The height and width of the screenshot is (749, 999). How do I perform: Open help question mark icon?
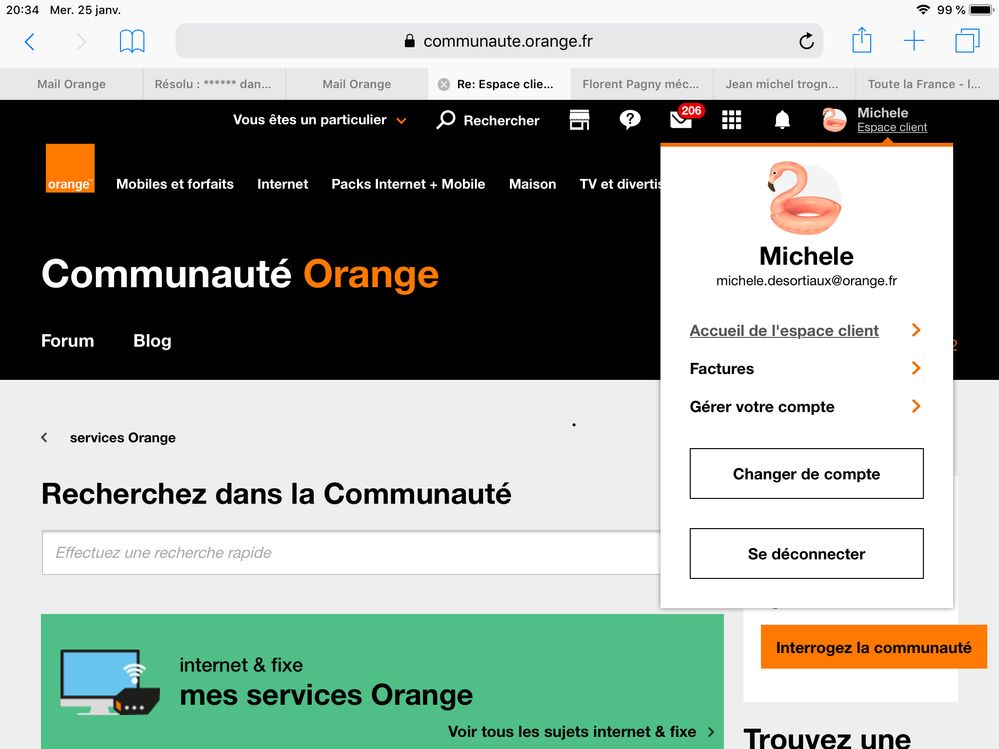629,120
